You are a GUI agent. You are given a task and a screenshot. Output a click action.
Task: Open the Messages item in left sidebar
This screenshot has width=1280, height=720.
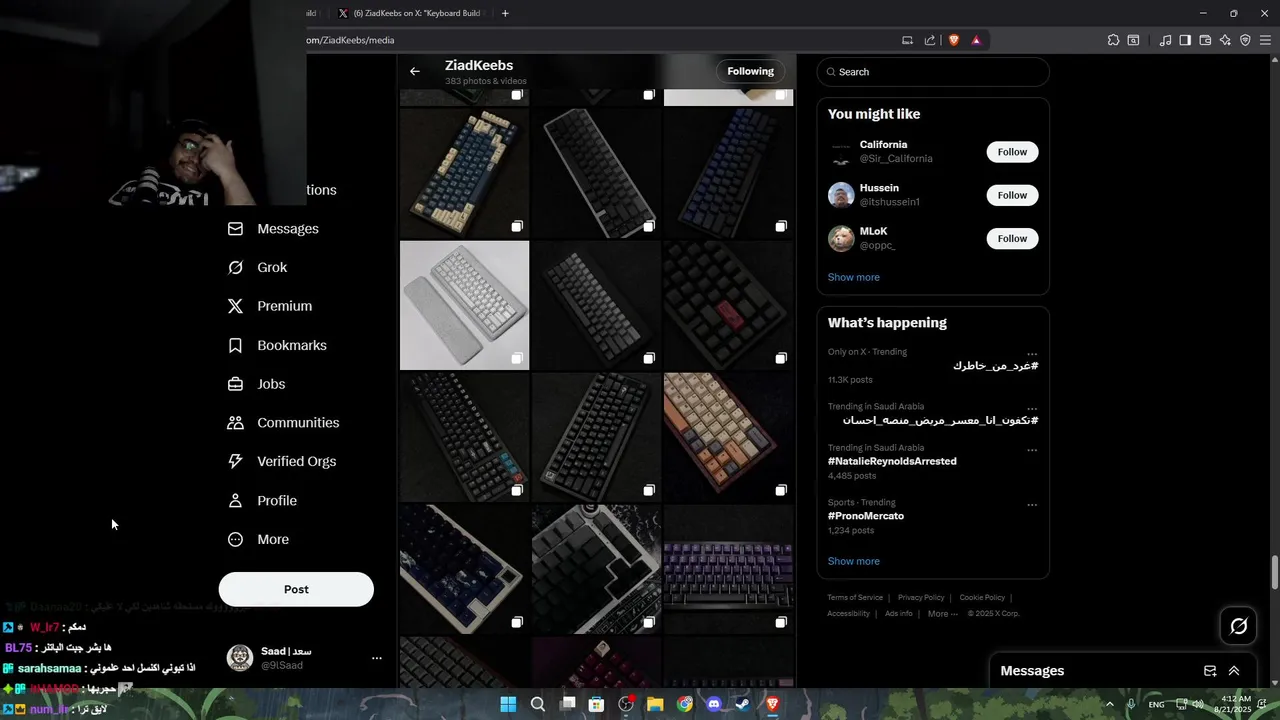[x=273, y=229]
